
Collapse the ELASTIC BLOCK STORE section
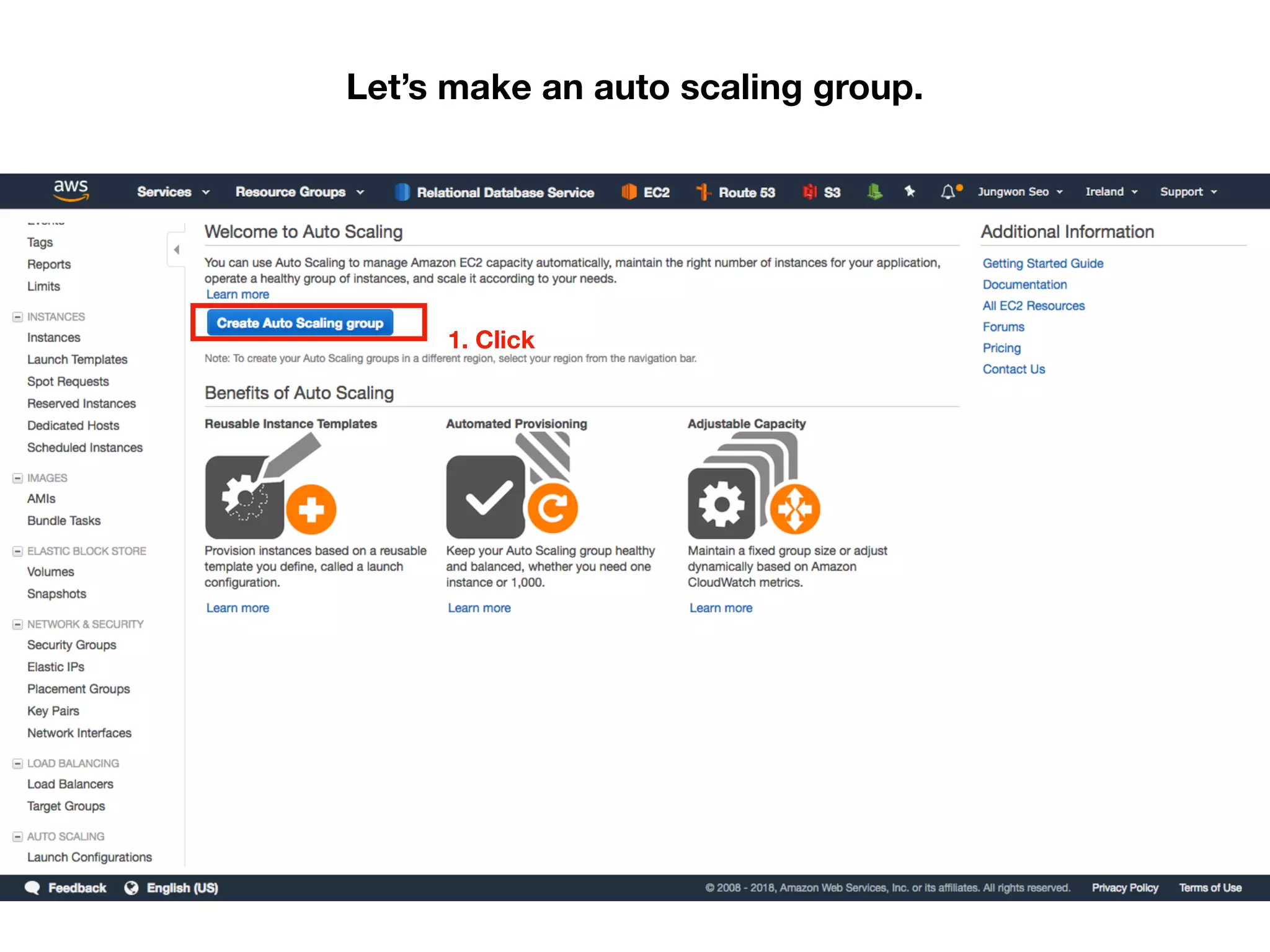(17, 552)
